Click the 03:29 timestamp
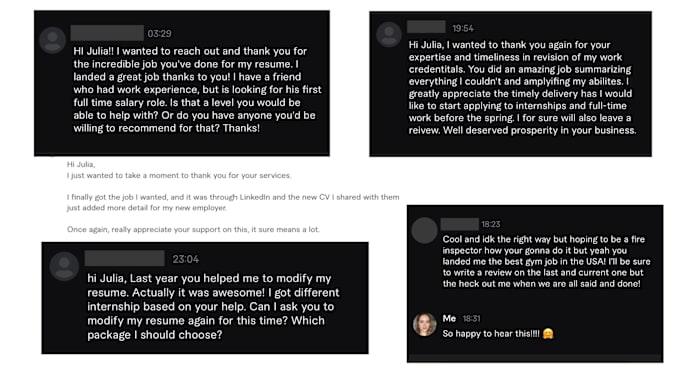Screen dimensions: 680x383 point(159,34)
